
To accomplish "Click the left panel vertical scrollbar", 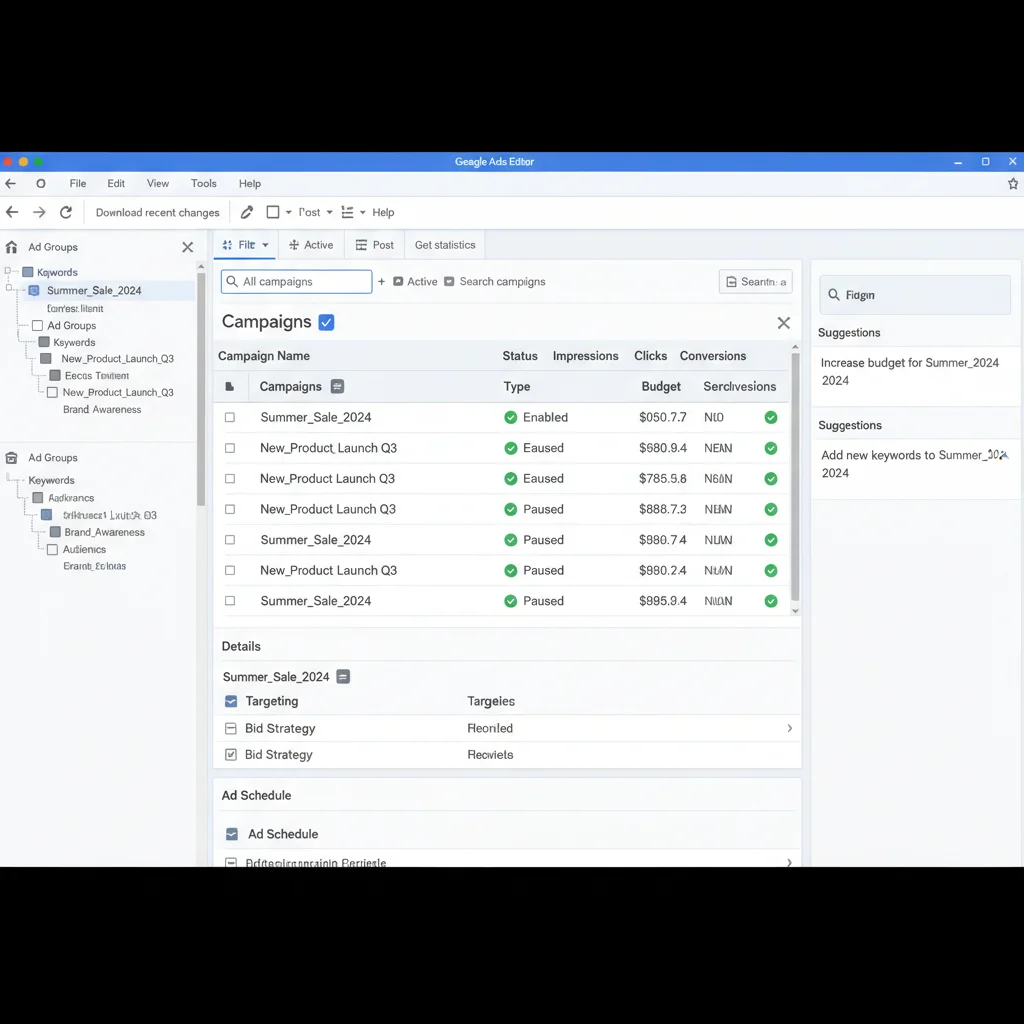I will coord(201,389).
